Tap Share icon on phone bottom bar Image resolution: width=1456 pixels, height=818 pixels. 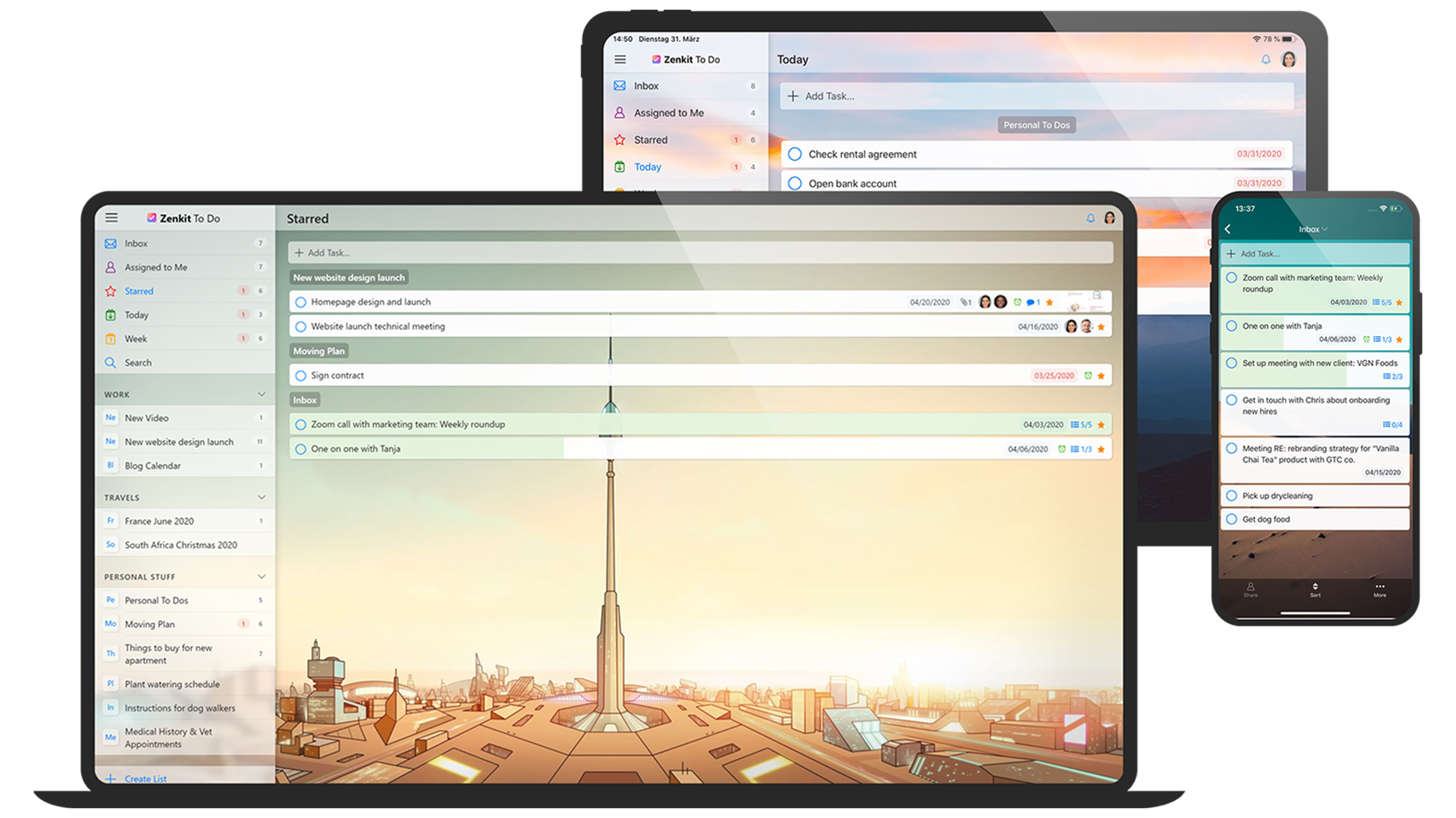point(1250,589)
